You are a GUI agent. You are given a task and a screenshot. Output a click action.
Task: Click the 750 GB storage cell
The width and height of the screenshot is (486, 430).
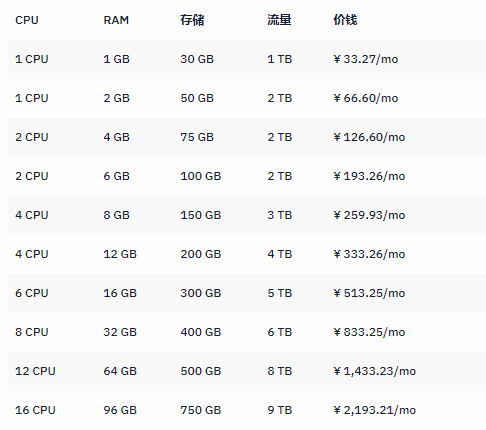coord(201,410)
